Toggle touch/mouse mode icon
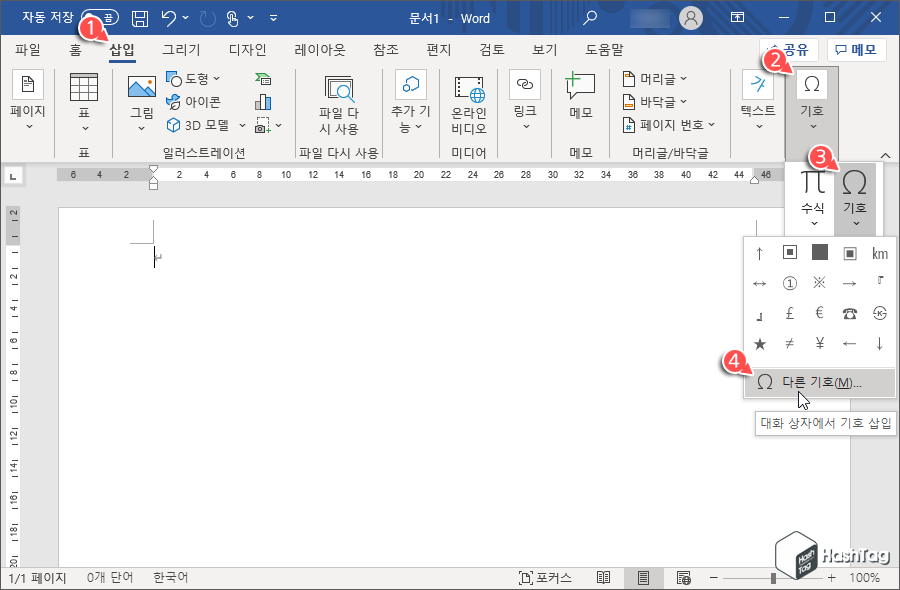This screenshot has height=590, width=900. 232,19
